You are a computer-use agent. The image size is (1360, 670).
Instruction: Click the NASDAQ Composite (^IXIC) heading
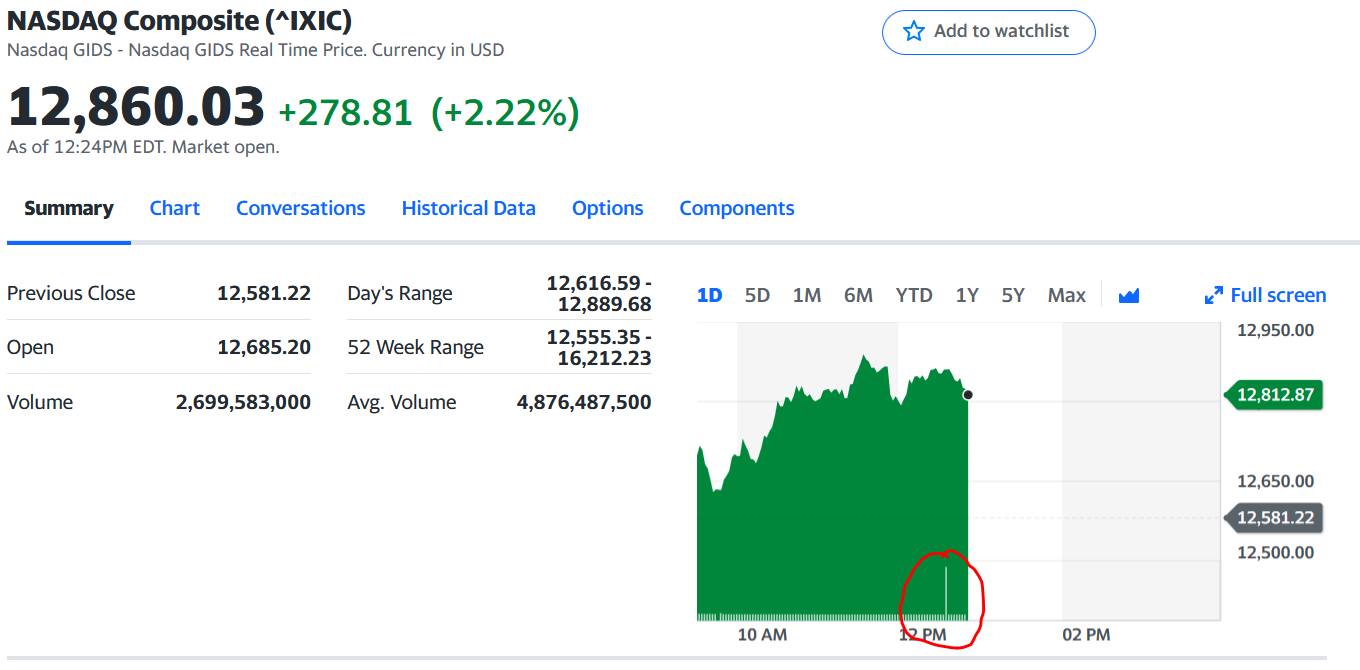(x=179, y=20)
